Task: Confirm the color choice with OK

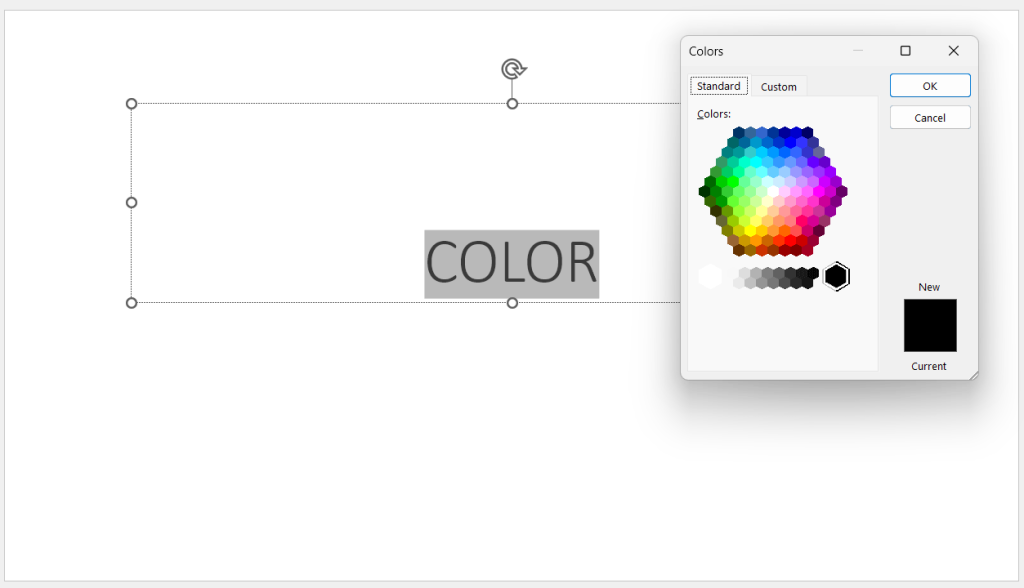Action: click(x=929, y=85)
